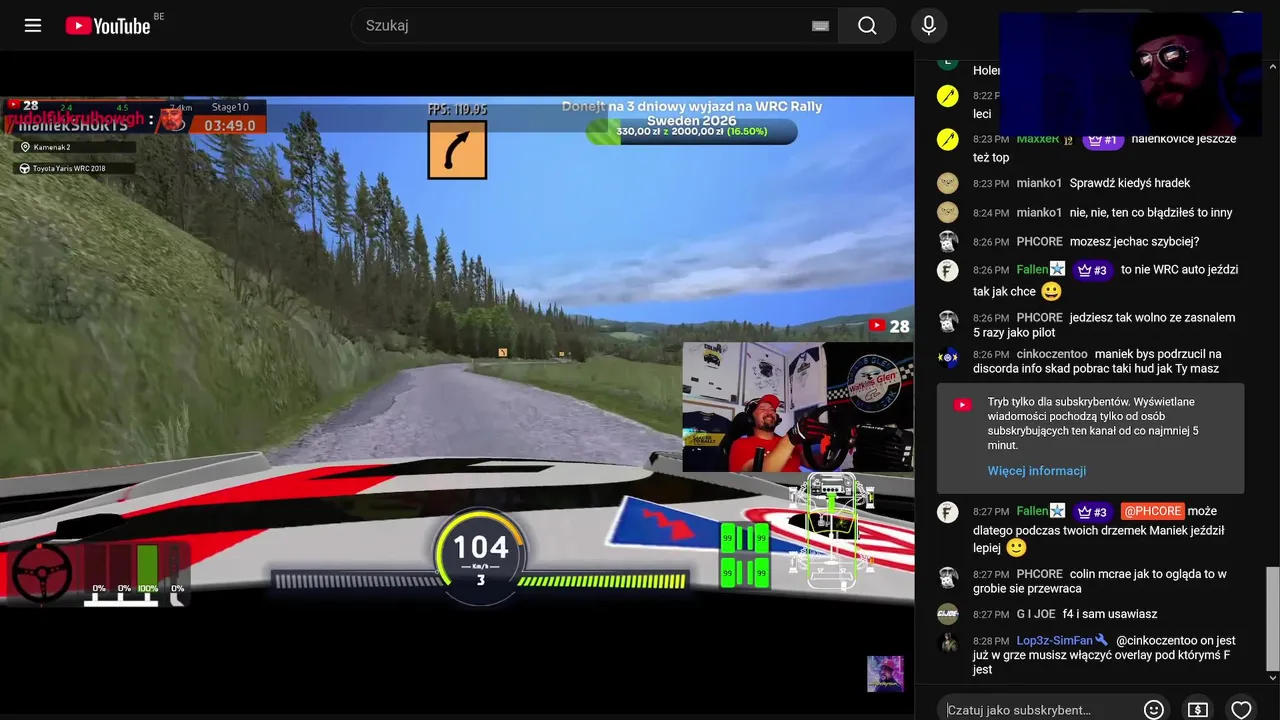The image size is (1280, 720).
Task: Click the steering wheel input indicator
Action: tap(41, 572)
